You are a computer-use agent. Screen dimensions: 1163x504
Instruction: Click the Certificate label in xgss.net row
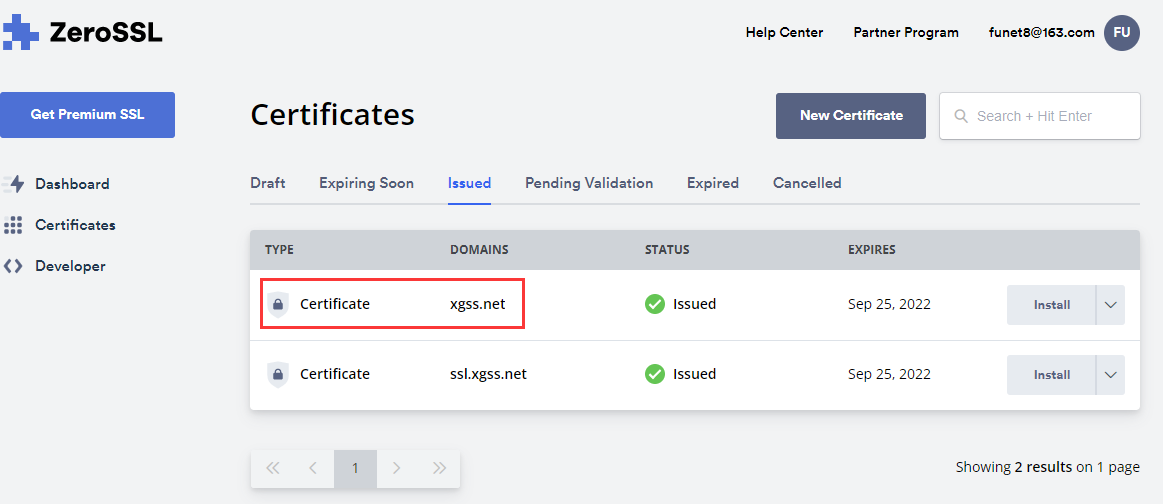click(335, 304)
